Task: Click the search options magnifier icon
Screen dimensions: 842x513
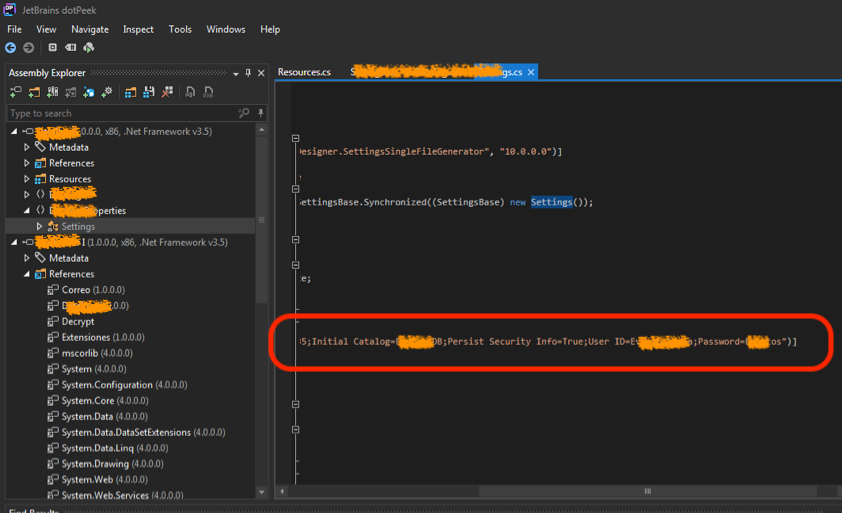Action: tap(244, 113)
